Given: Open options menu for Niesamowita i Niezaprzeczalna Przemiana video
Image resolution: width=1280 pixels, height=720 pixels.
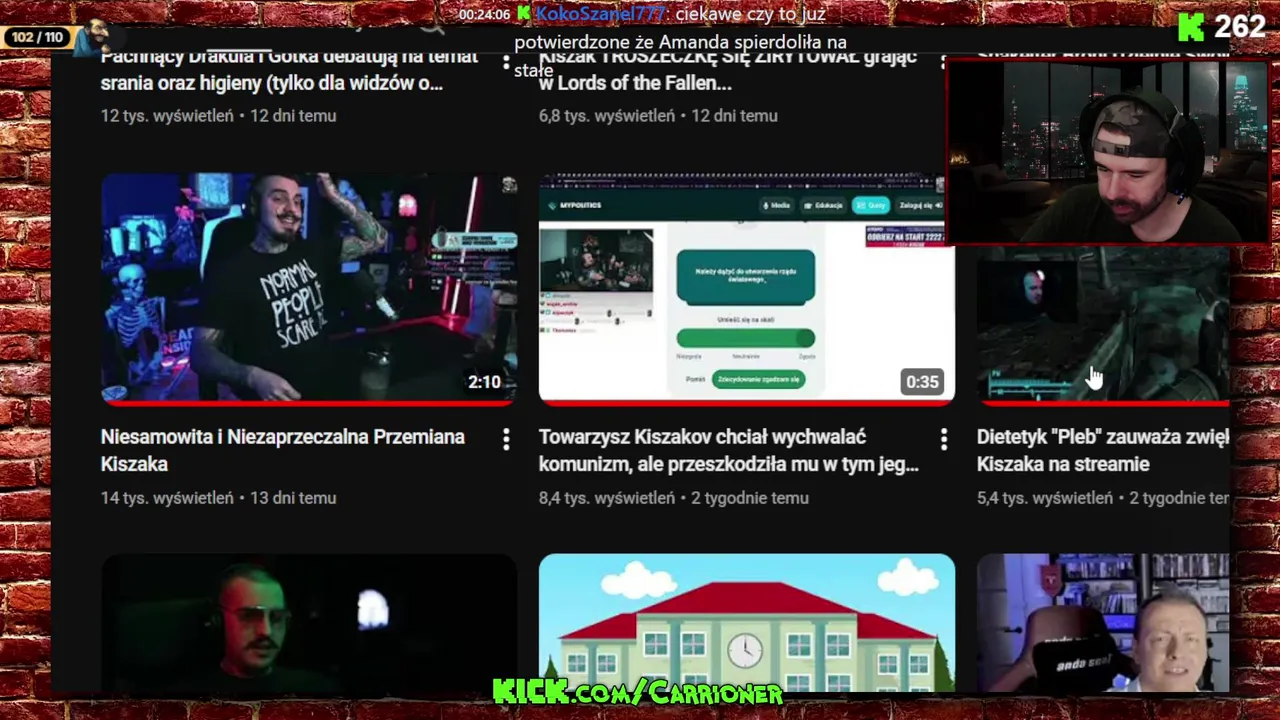Looking at the screenshot, I should coord(506,438).
